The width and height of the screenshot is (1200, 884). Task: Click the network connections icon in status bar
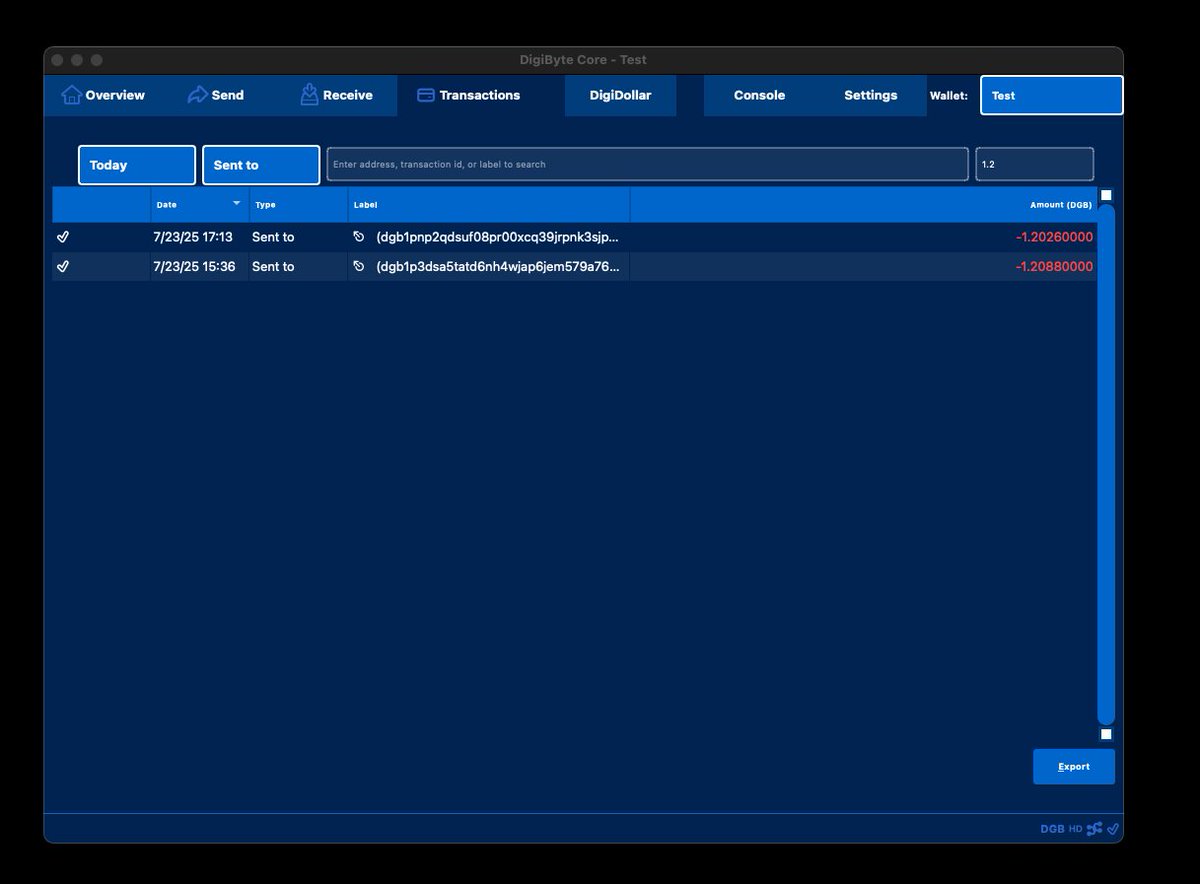point(1094,829)
